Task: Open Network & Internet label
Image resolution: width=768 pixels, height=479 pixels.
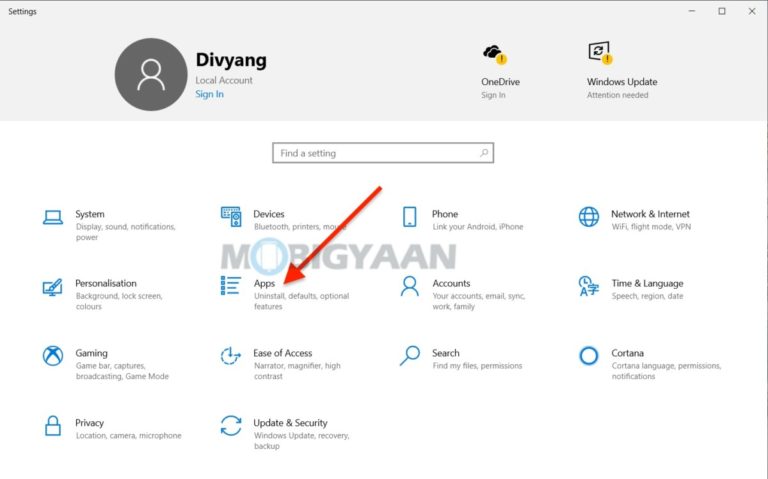Action: pos(650,214)
